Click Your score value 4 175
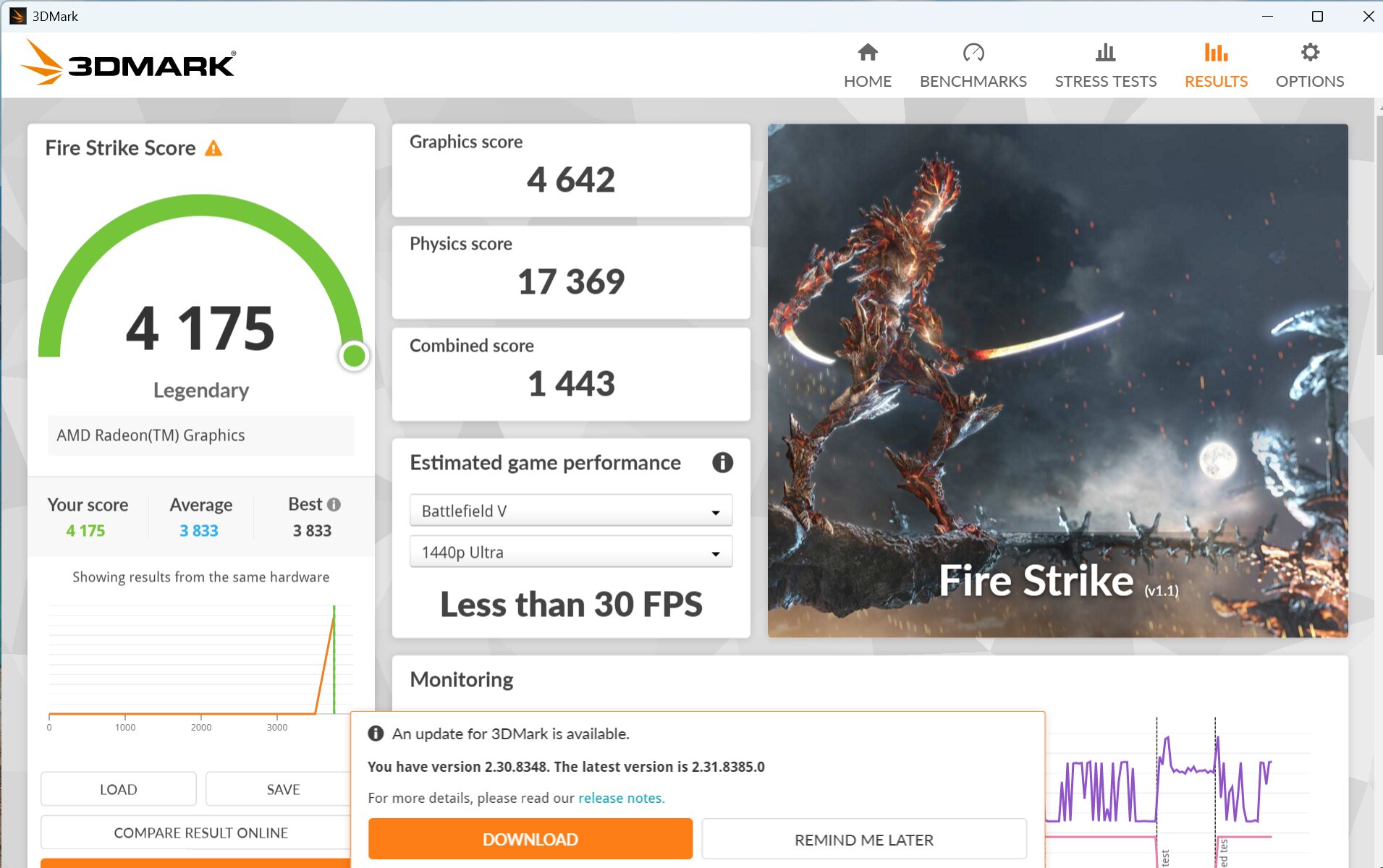 [85, 531]
